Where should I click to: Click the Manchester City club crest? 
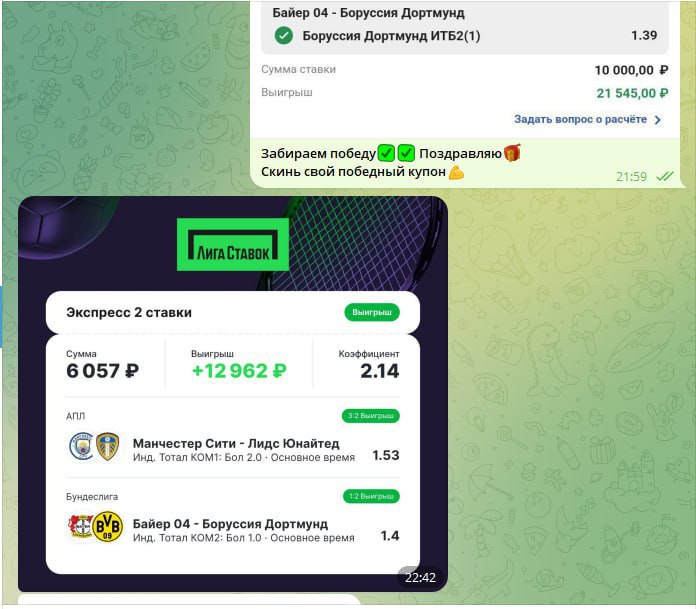81,447
